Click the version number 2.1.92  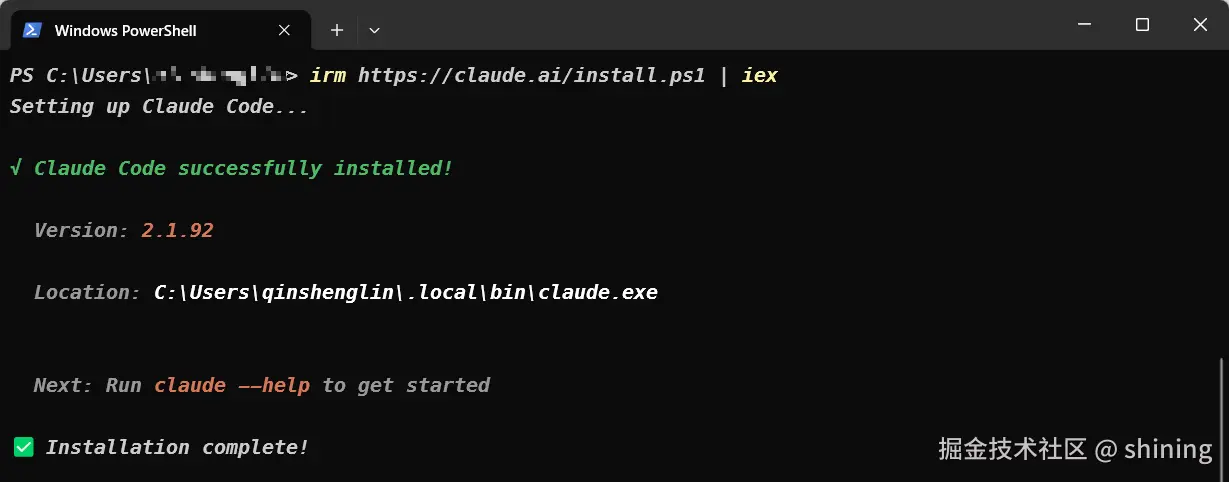coord(177,230)
